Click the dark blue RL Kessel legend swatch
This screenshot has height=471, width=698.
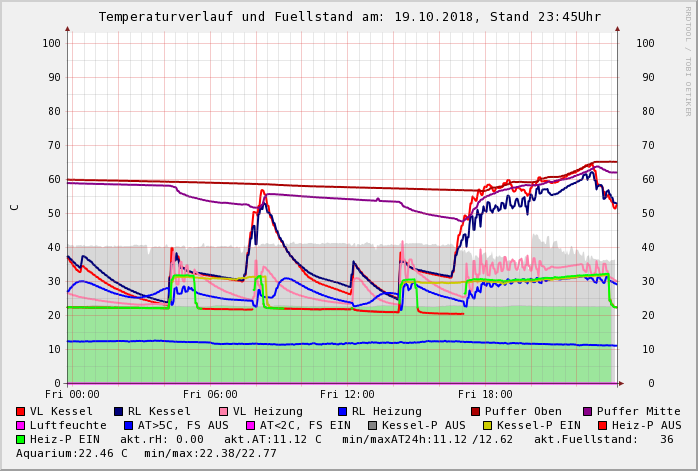click(x=119, y=411)
